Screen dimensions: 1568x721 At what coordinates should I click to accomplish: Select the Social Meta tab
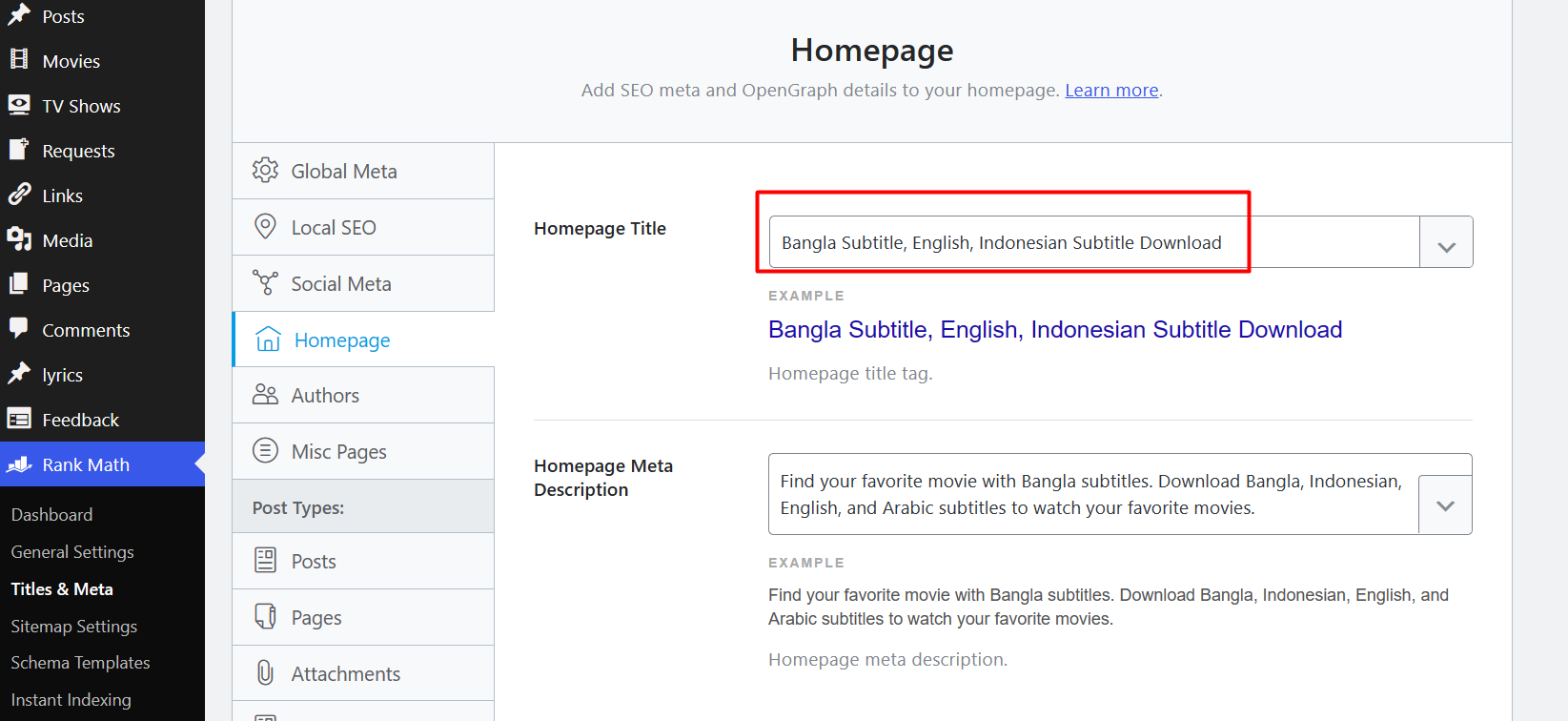363,283
